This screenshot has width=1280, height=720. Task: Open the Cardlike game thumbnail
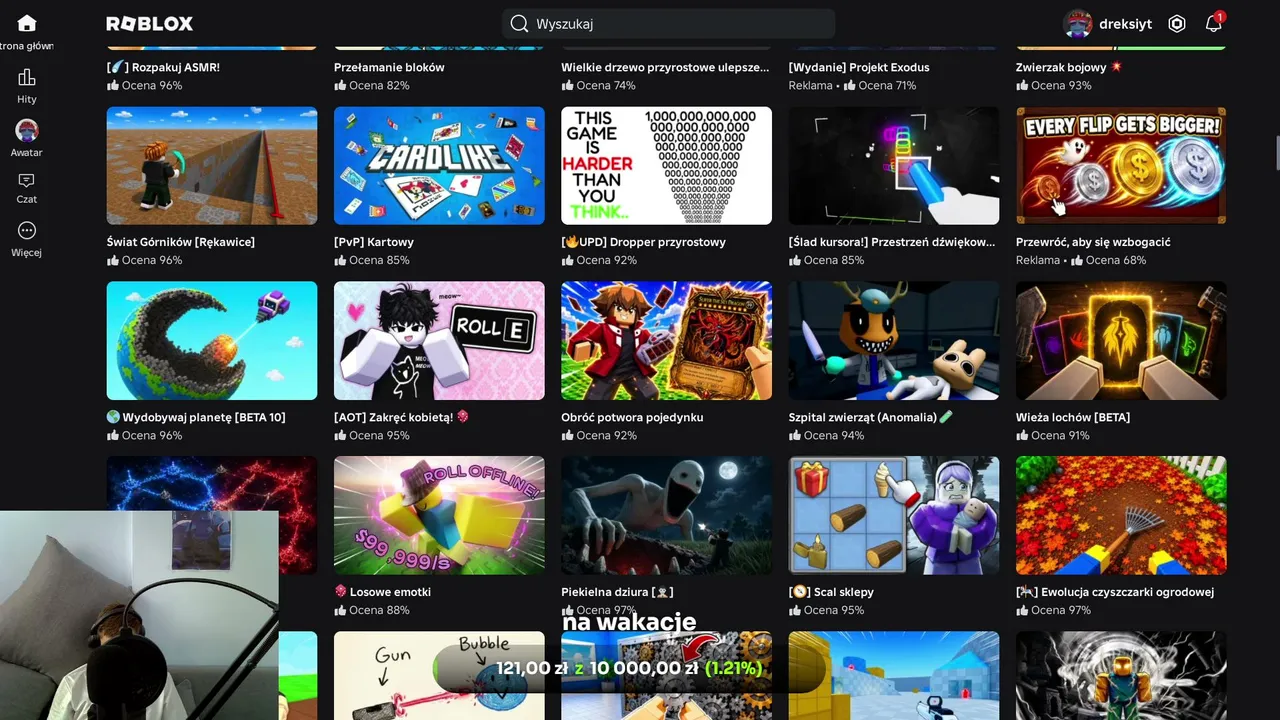coord(439,166)
